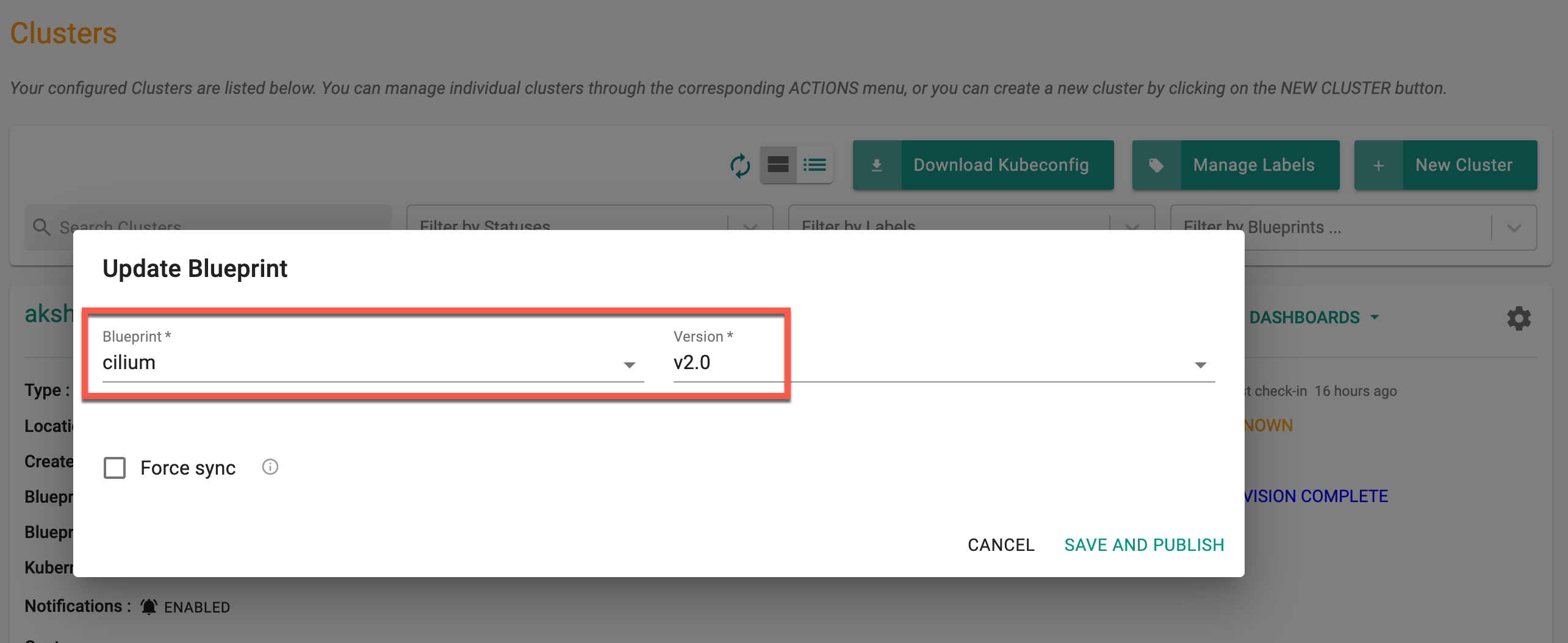
Task: Open the DASHBOARDS dropdown menu
Action: coord(1314,317)
